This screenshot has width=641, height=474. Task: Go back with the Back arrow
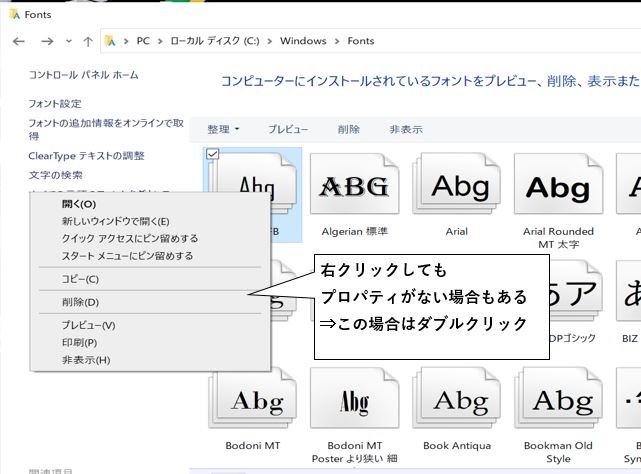pyautogui.click(x=18, y=42)
